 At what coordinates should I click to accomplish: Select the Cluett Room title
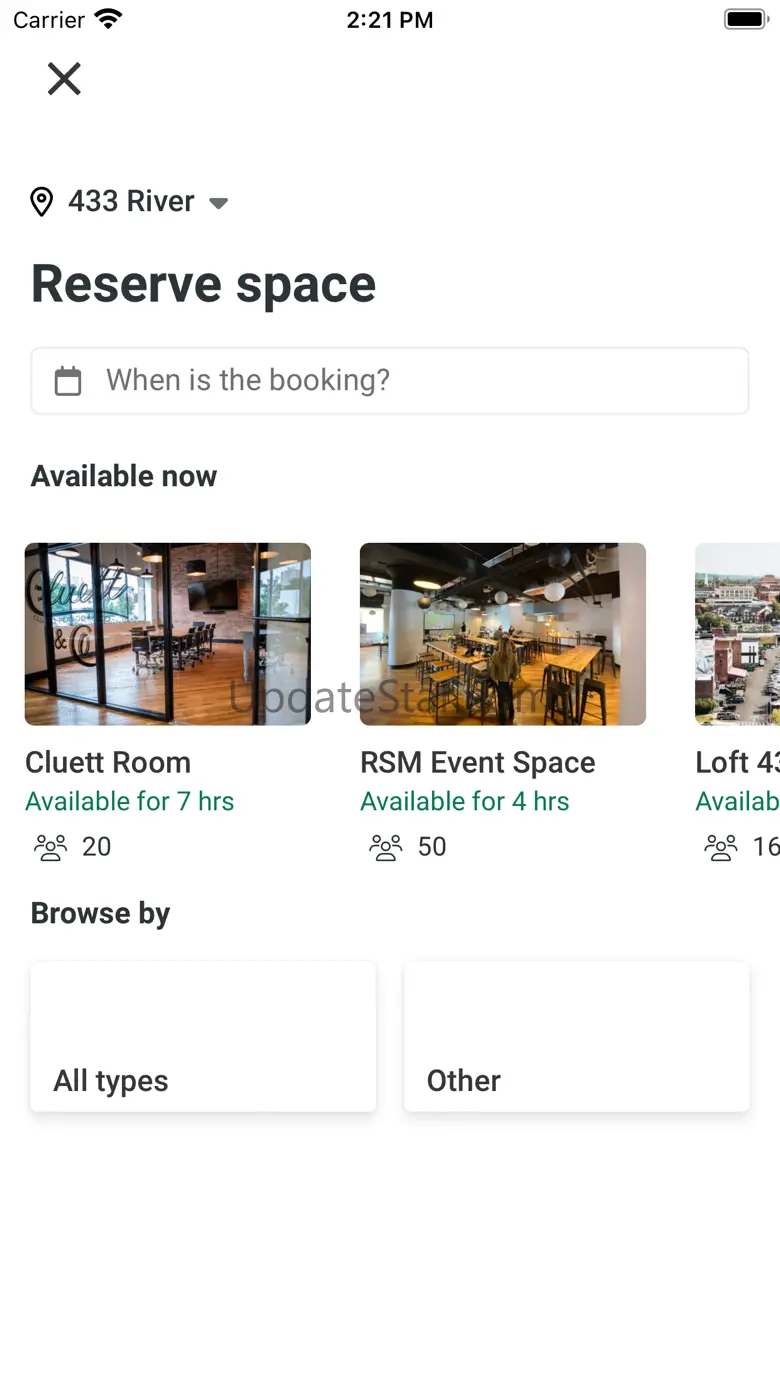click(108, 762)
